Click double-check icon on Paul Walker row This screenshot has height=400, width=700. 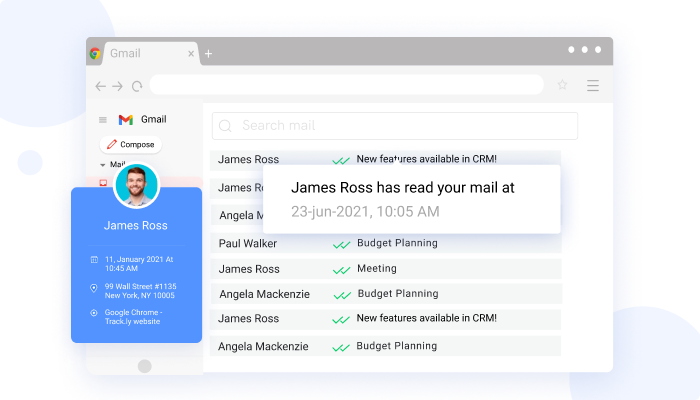[342, 245]
